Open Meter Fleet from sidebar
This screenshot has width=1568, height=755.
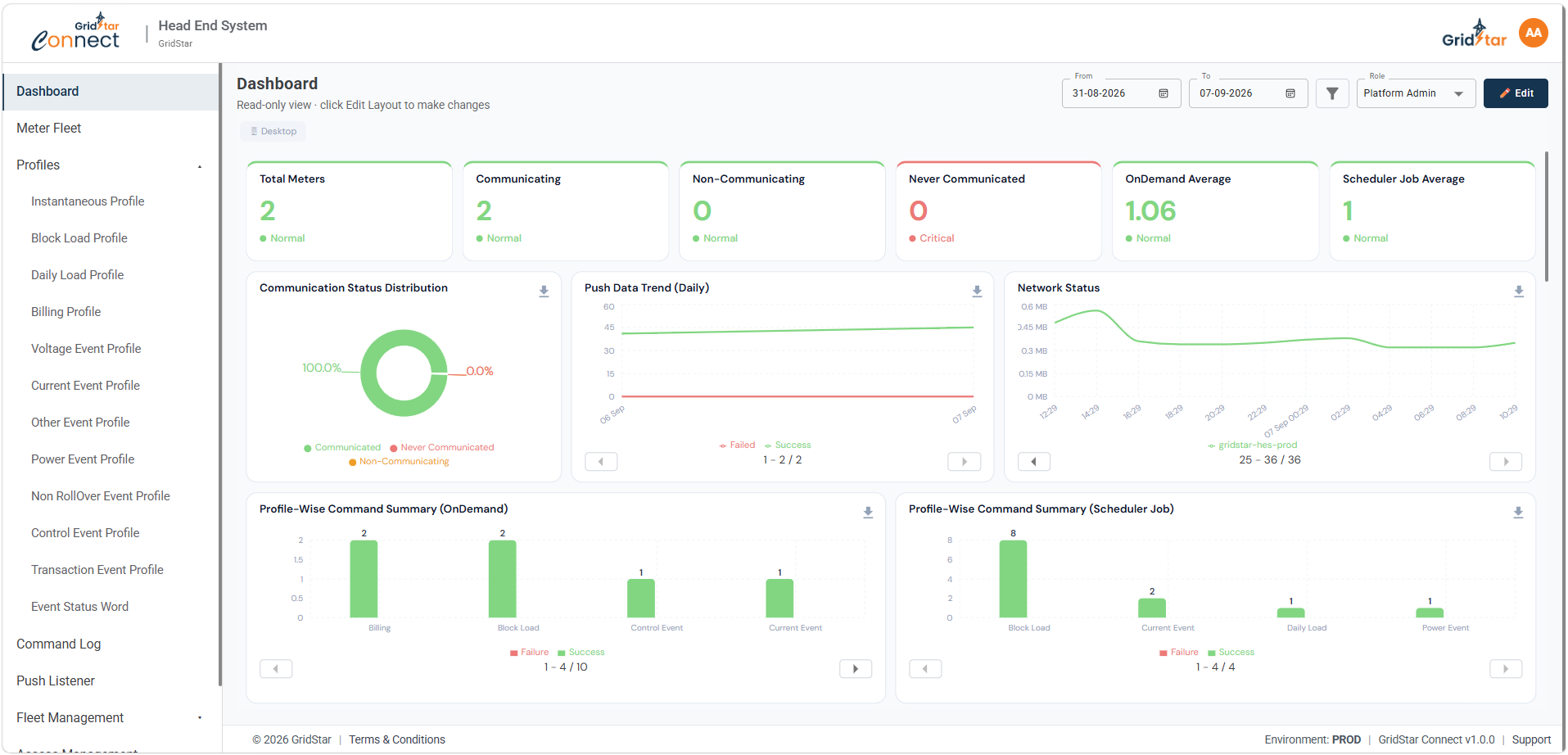[110, 129]
